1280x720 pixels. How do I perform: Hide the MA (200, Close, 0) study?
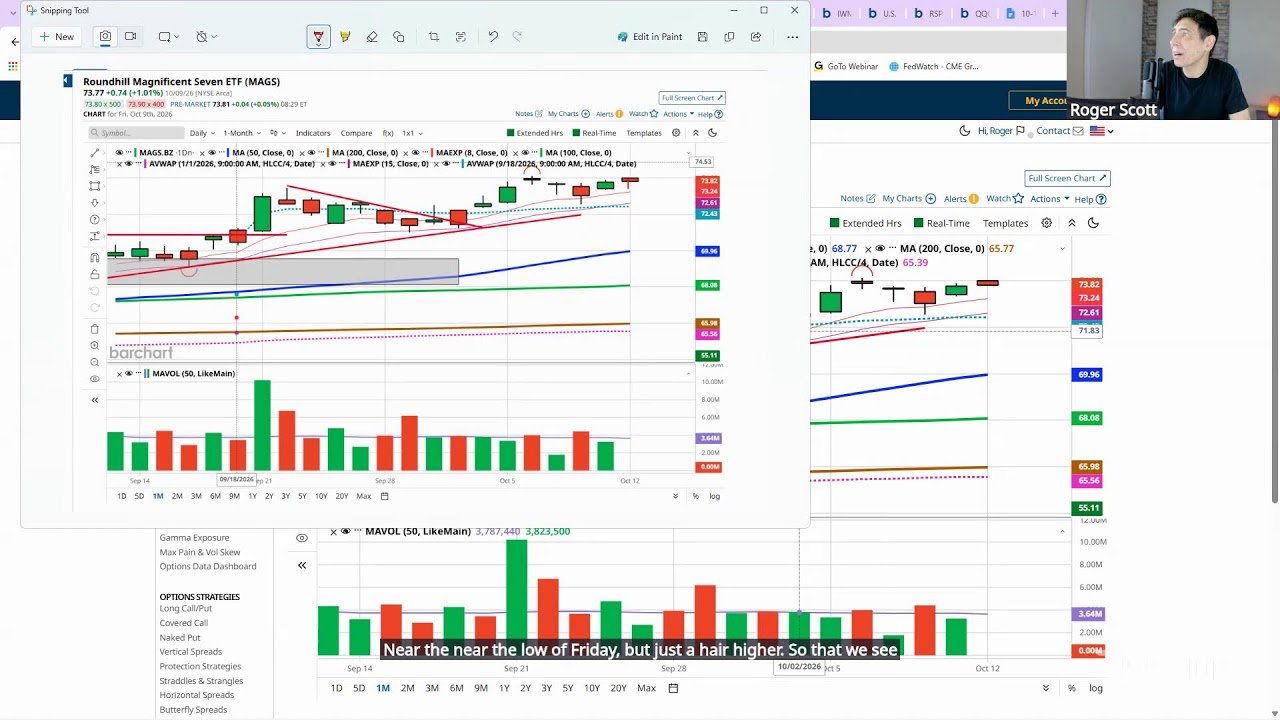[x=880, y=249]
